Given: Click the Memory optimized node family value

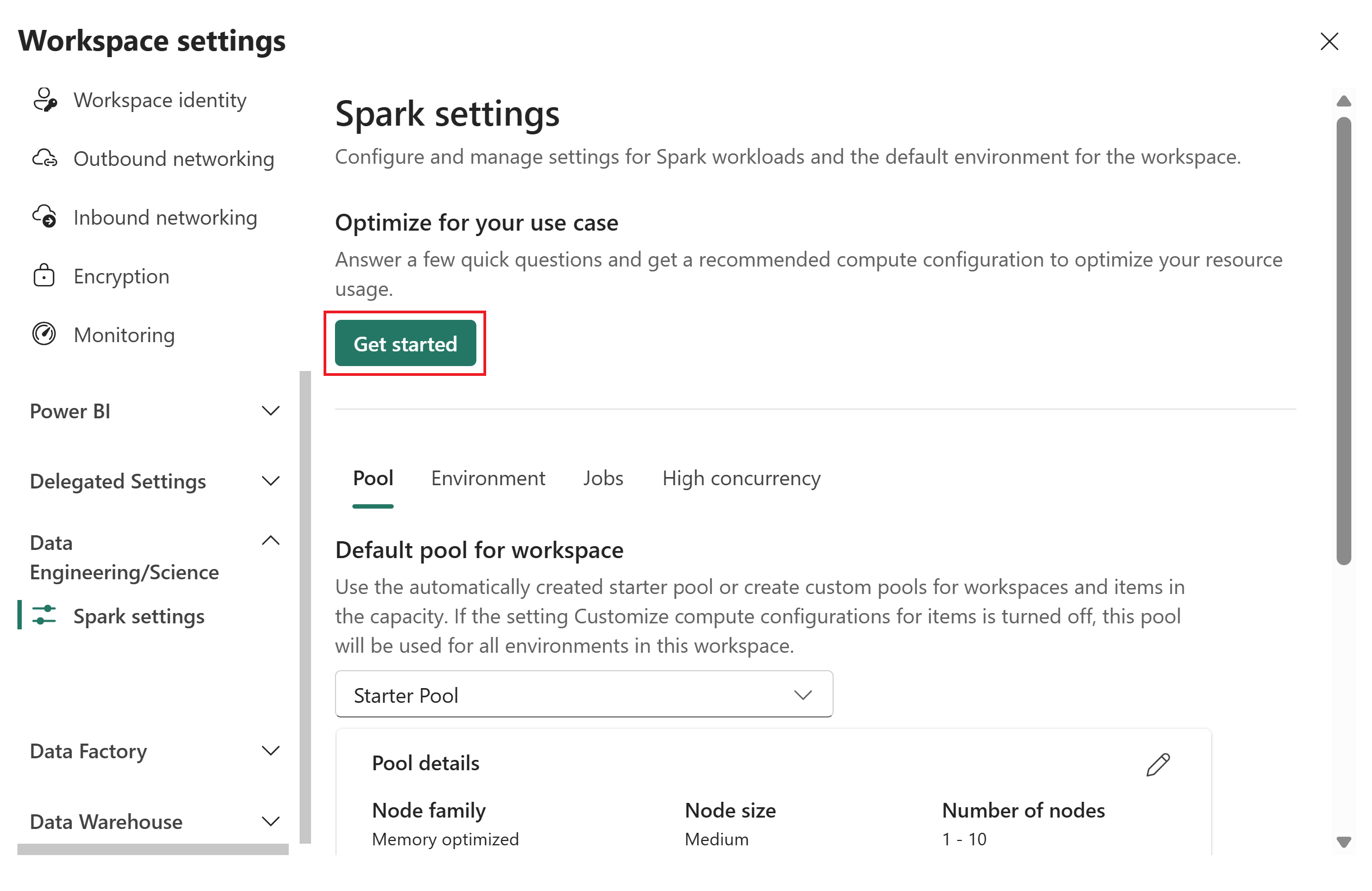Looking at the screenshot, I should click(445, 839).
